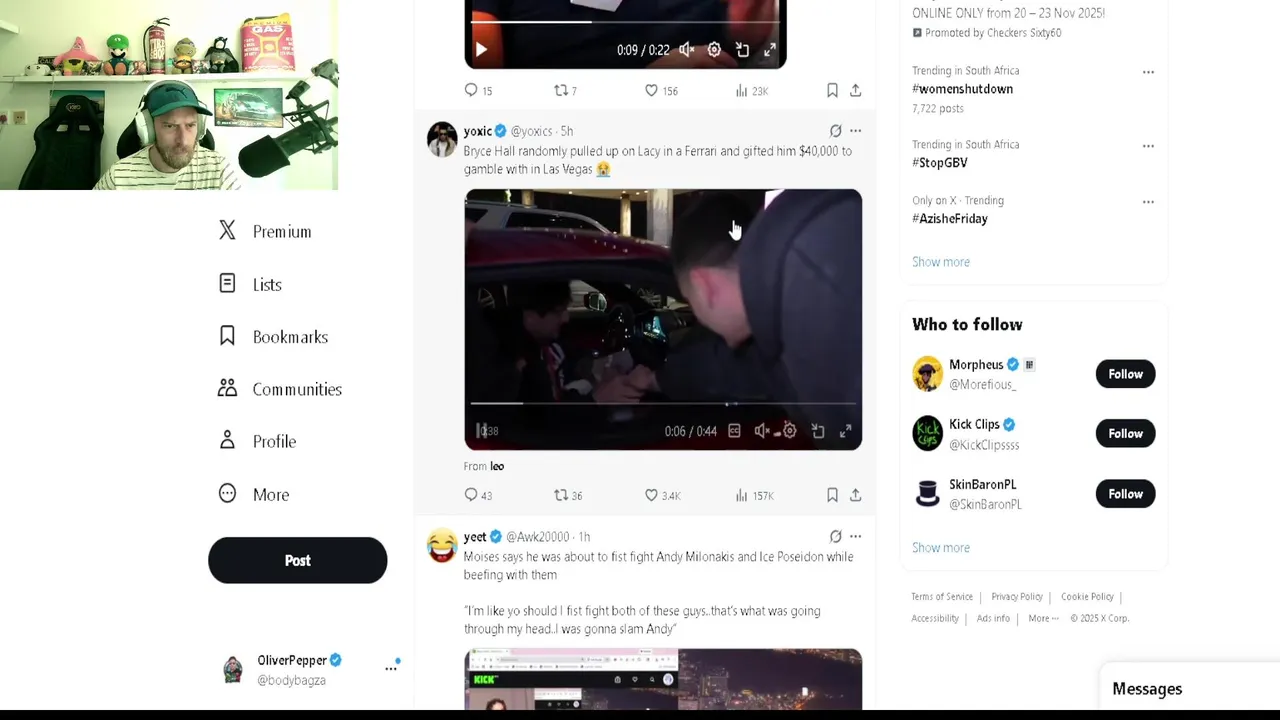This screenshot has width=1280, height=720.
Task: Bookmark the yoxic Bryce Hall post
Action: tap(832, 495)
